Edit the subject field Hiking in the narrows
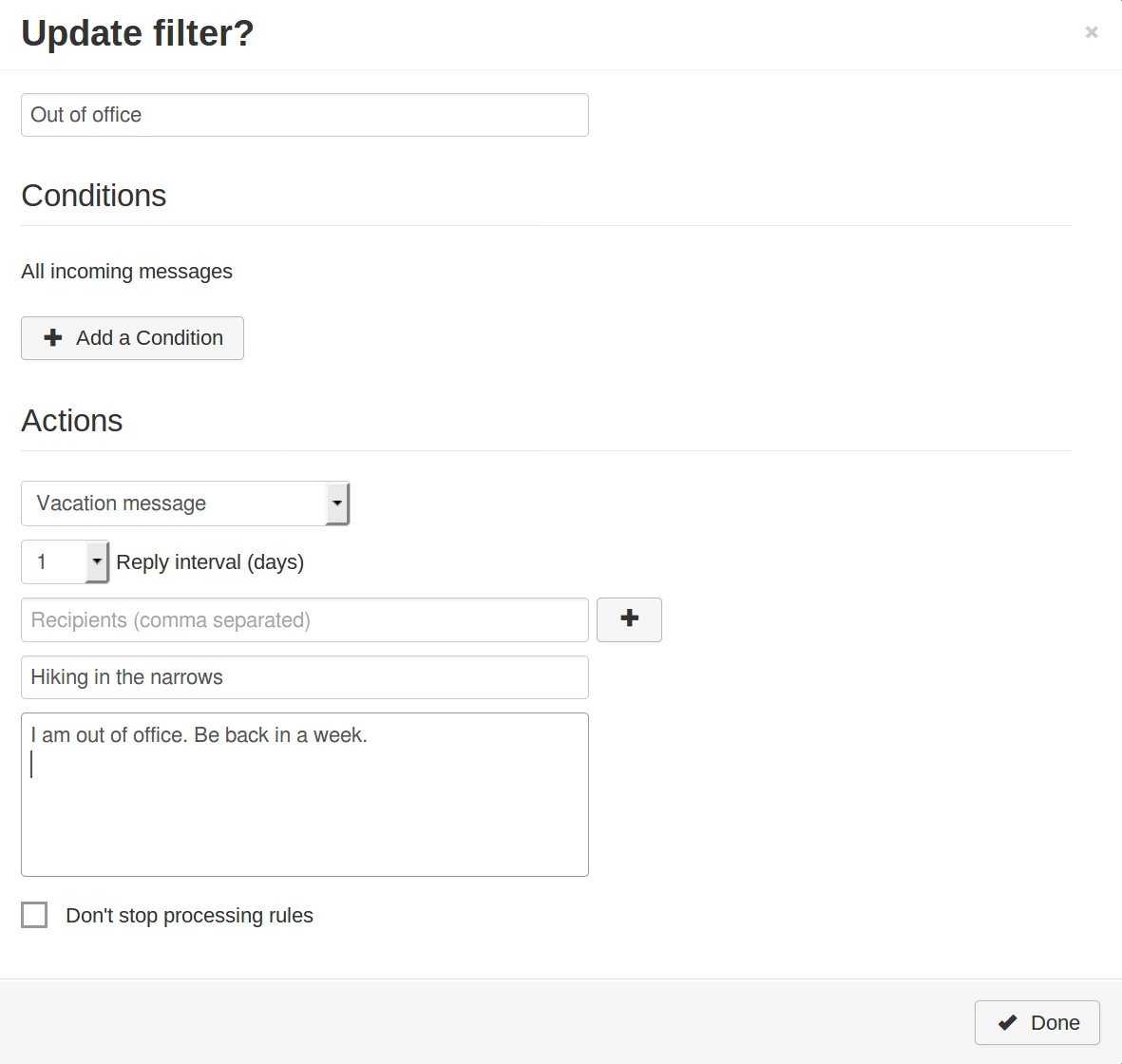 [x=304, y=676]
